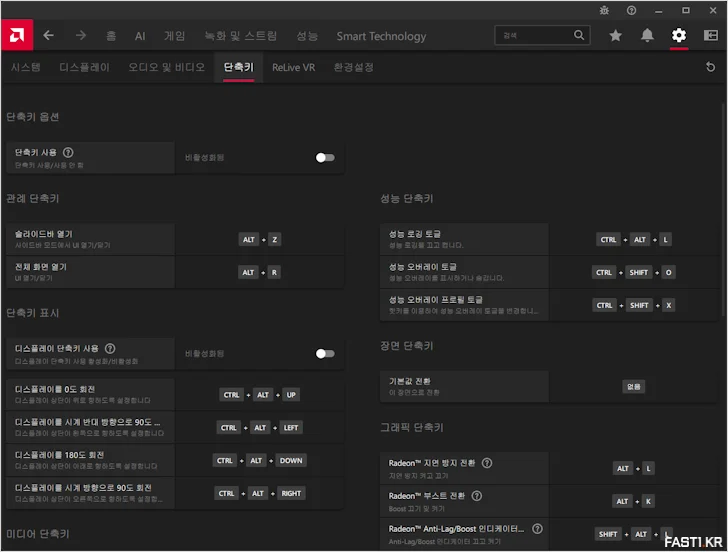The height and width of the screenshot is (552, 728).
Task: Open the 게임 menu tab
Action: coord(175,36)
